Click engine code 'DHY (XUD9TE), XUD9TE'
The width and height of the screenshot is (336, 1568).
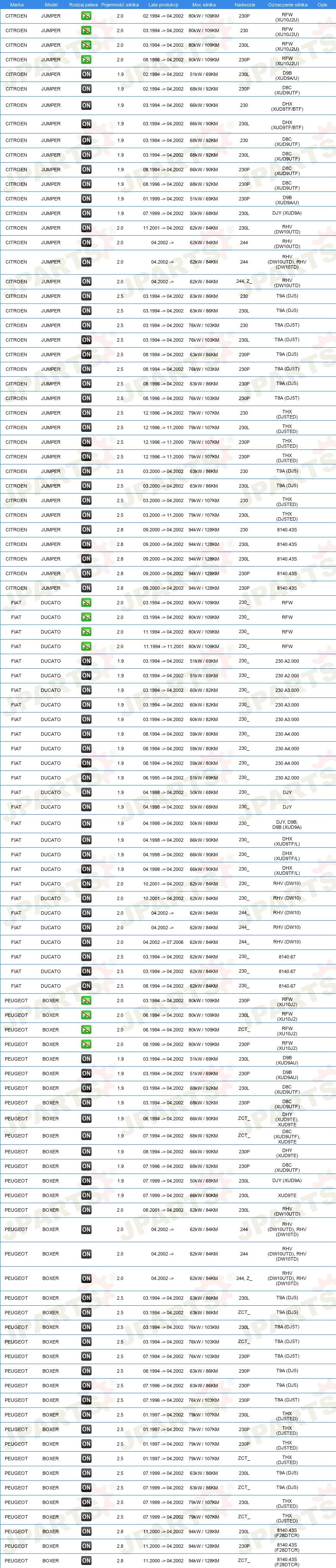click(287, 1119)
